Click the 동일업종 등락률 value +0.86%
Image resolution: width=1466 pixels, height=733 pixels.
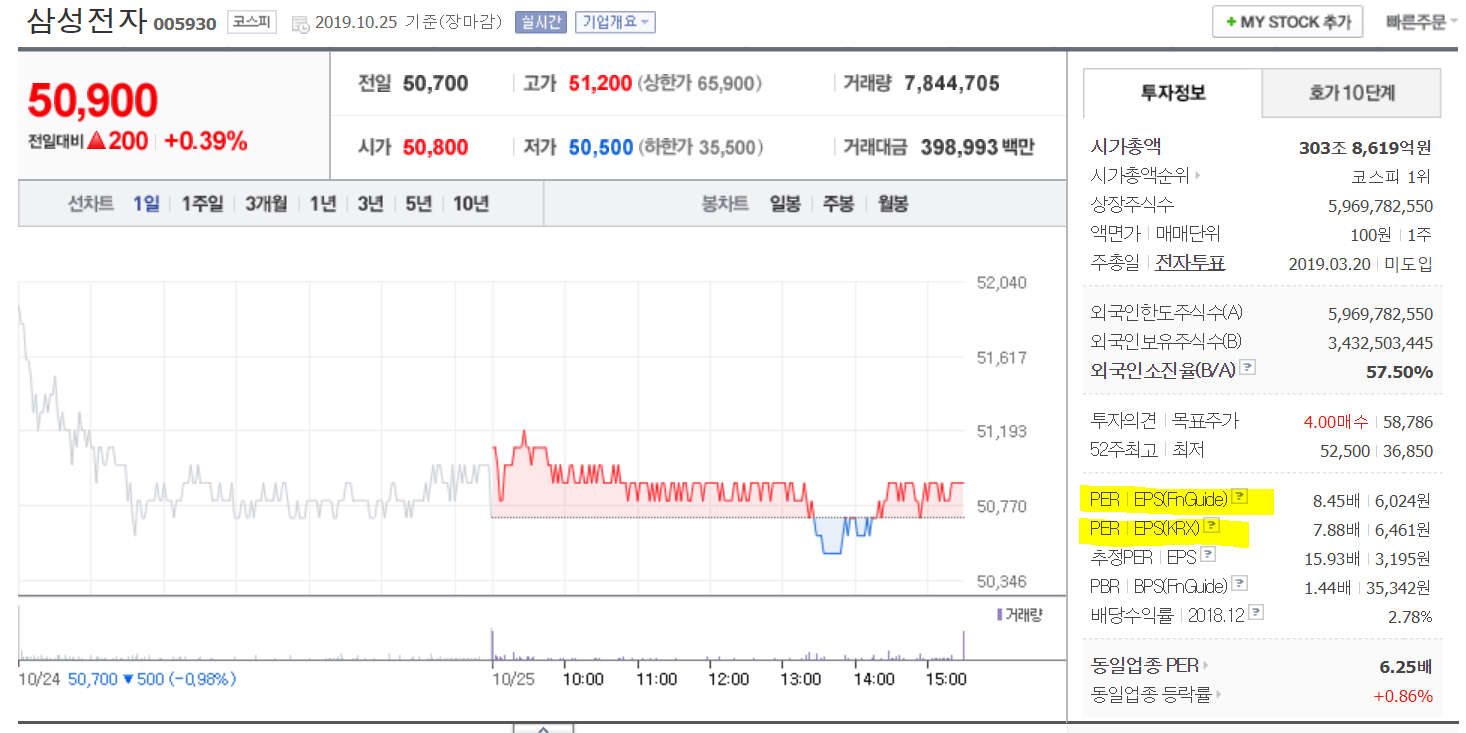click(x=1403, y=695)
